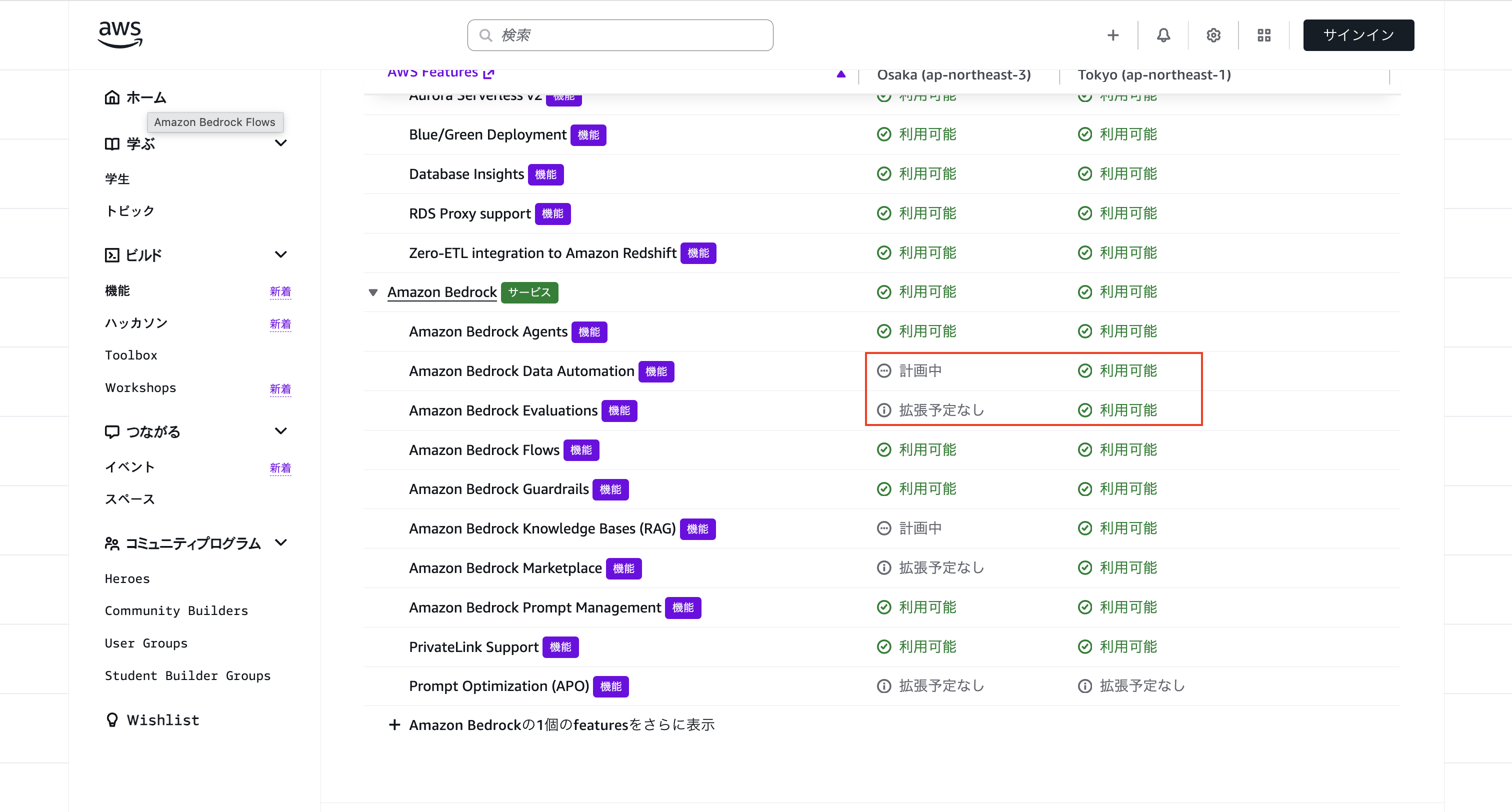Collapse the Amazon Bedrock tree triangle
This screenshot has width=1512, height=812.
pos(372,292)
